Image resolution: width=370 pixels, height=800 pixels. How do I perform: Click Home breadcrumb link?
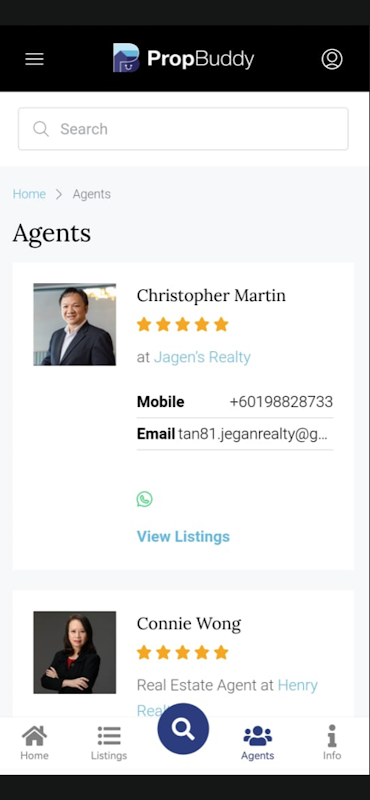tap(29, 194)
